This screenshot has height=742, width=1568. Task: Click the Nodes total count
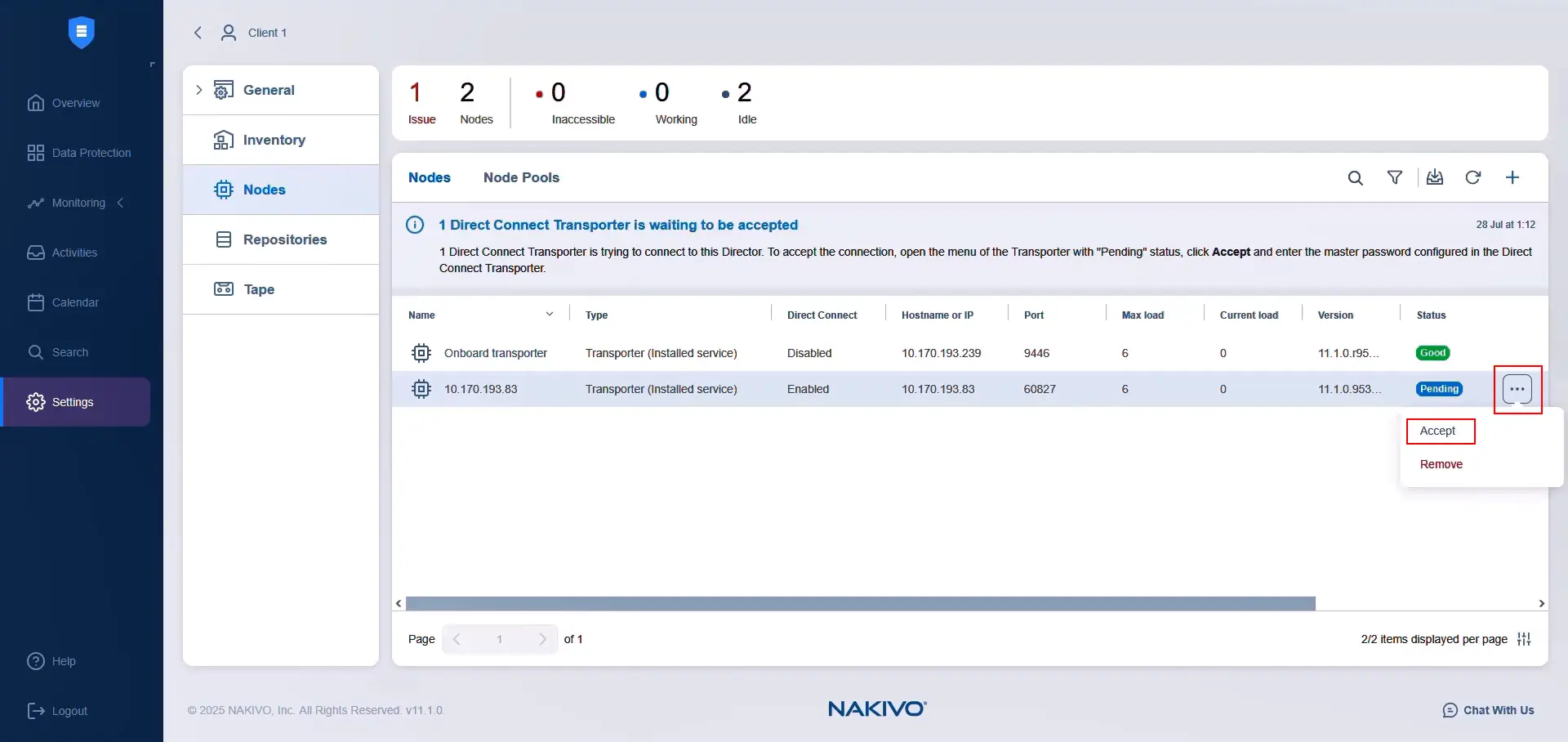point(476,103)
